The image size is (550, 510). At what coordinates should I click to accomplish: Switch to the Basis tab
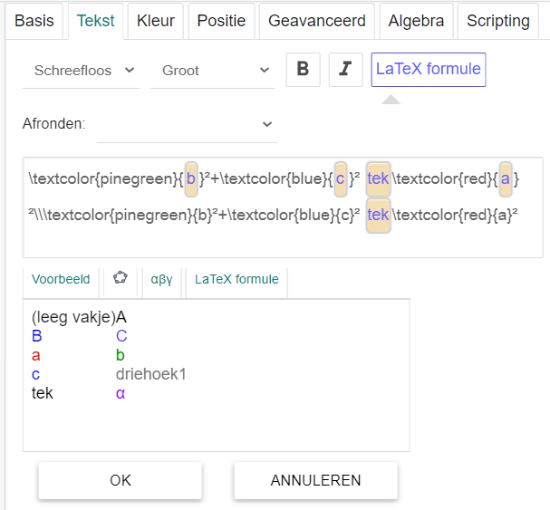tap(34, 21)
